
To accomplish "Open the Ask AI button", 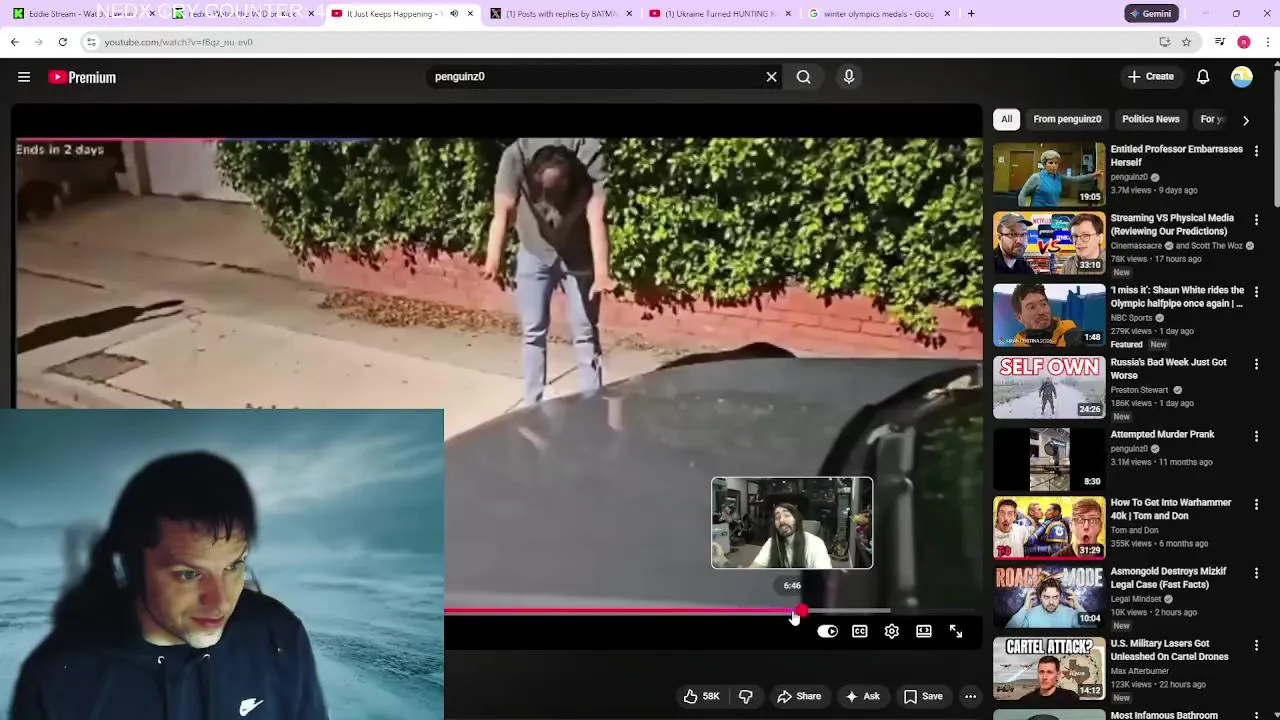I will click(x=862, y=696).
